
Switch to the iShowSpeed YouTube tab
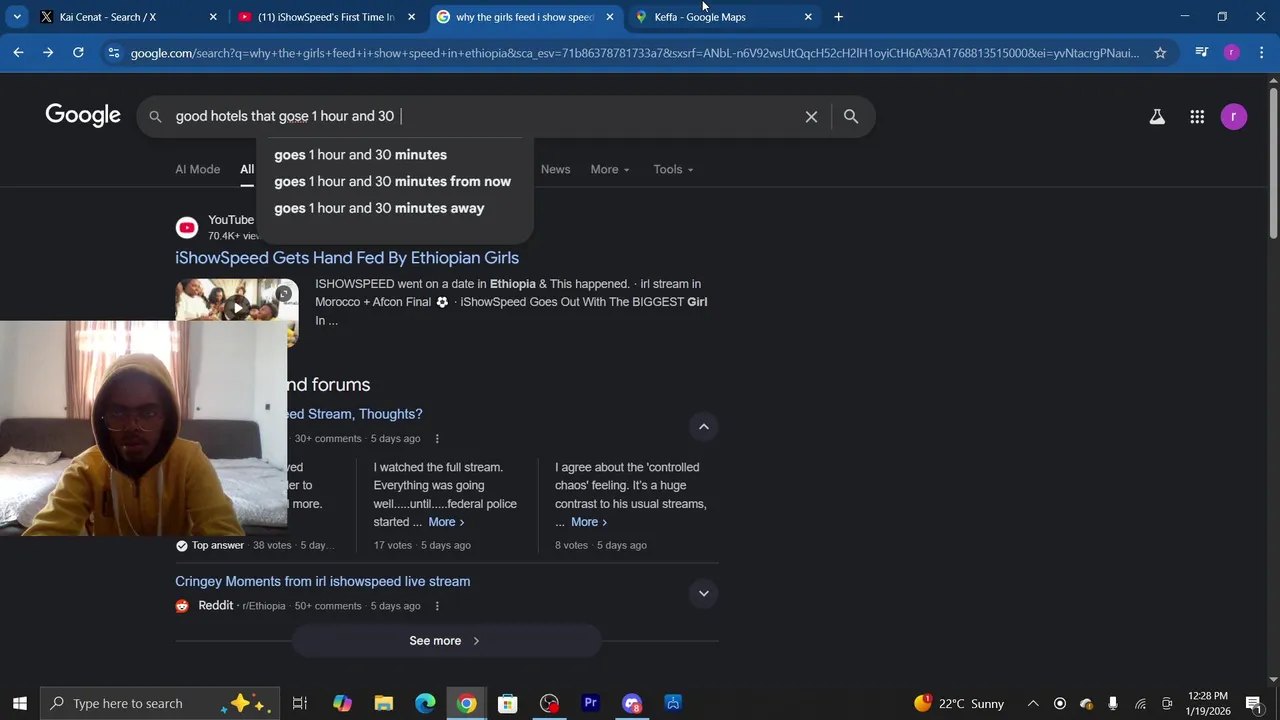click(327, 17)
